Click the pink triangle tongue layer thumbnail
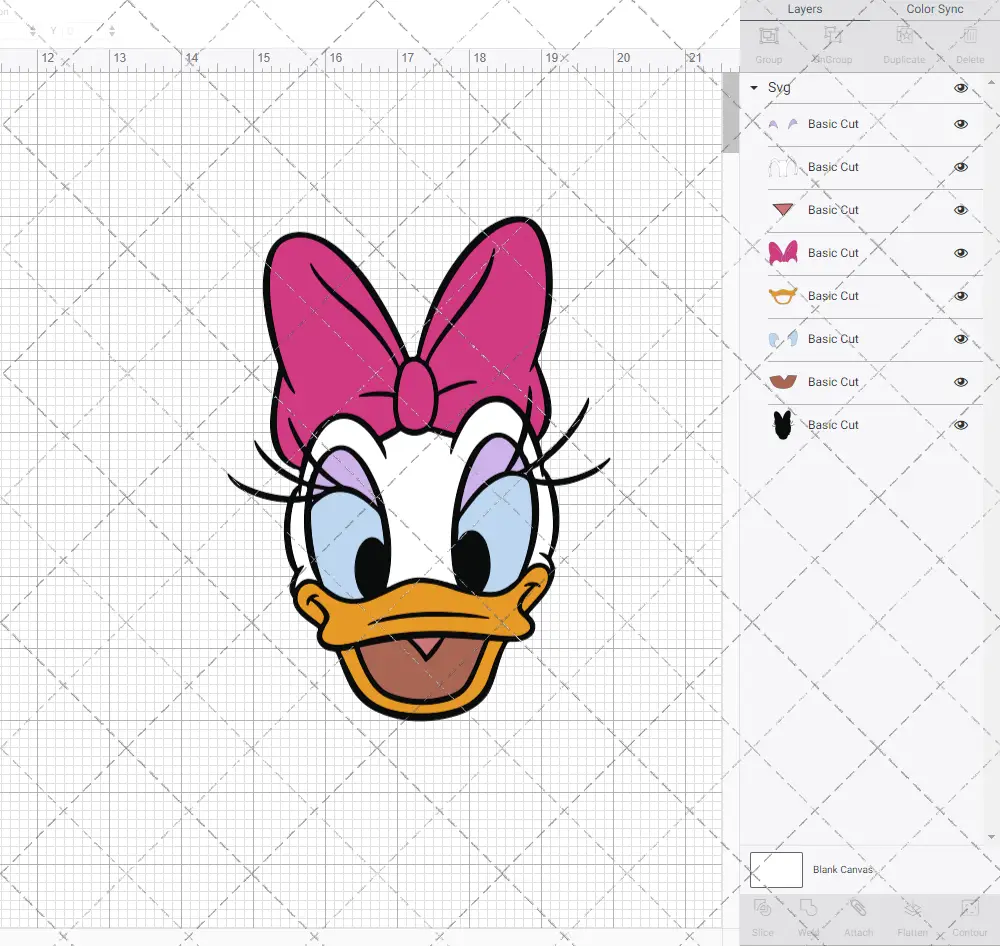The height and width of the screenshot is (946, 1000). [x=783, y=210]
